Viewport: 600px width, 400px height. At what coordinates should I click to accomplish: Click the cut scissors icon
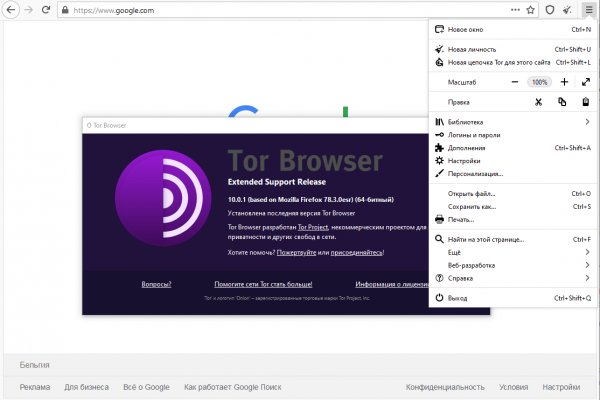[x=537, y=102]
